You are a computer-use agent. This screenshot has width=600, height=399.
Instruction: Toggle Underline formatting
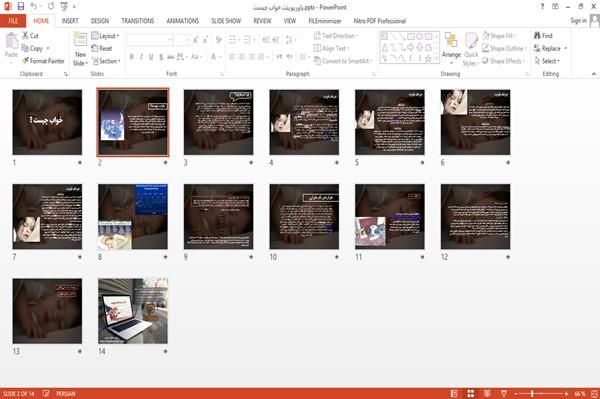coord(151,57)
